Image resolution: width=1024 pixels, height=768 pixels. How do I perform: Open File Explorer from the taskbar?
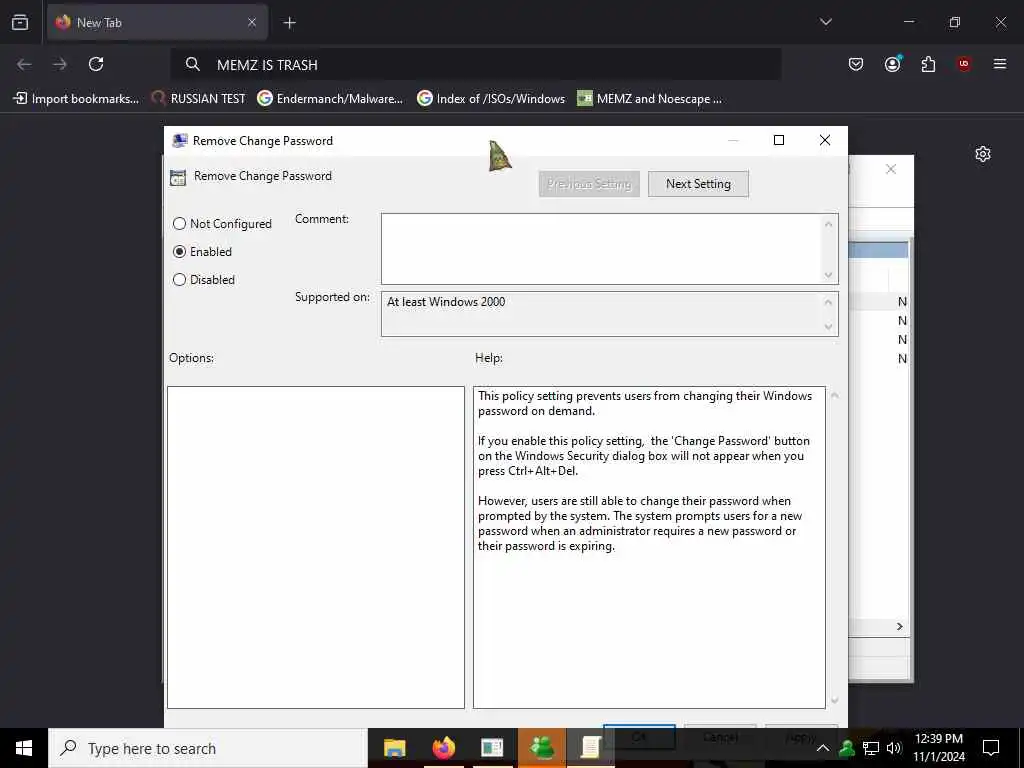394,748
